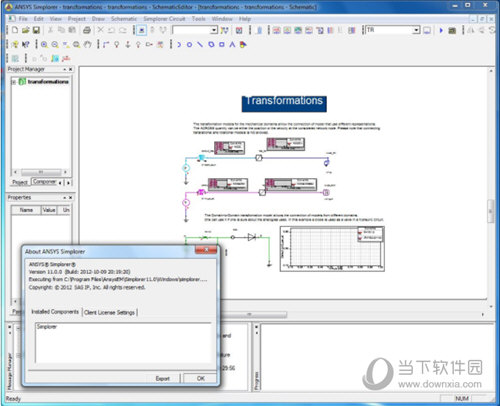Select the highlighted select-mode toolbar icon
Image resolution: width=500 pixels, height=406 pixels.
[142, 30]
